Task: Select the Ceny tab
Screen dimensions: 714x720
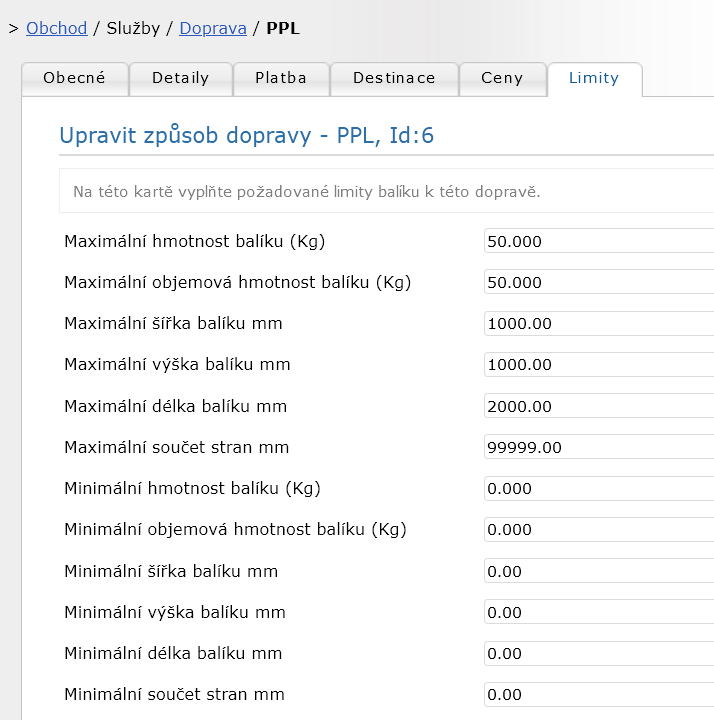Action: coord(502,79)
